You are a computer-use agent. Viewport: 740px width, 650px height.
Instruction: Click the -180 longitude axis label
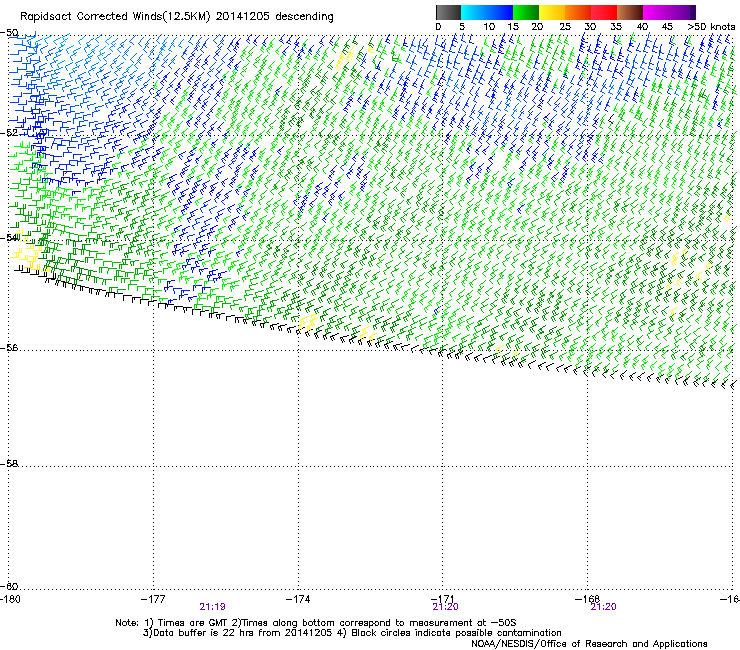(x=10, y=599)
